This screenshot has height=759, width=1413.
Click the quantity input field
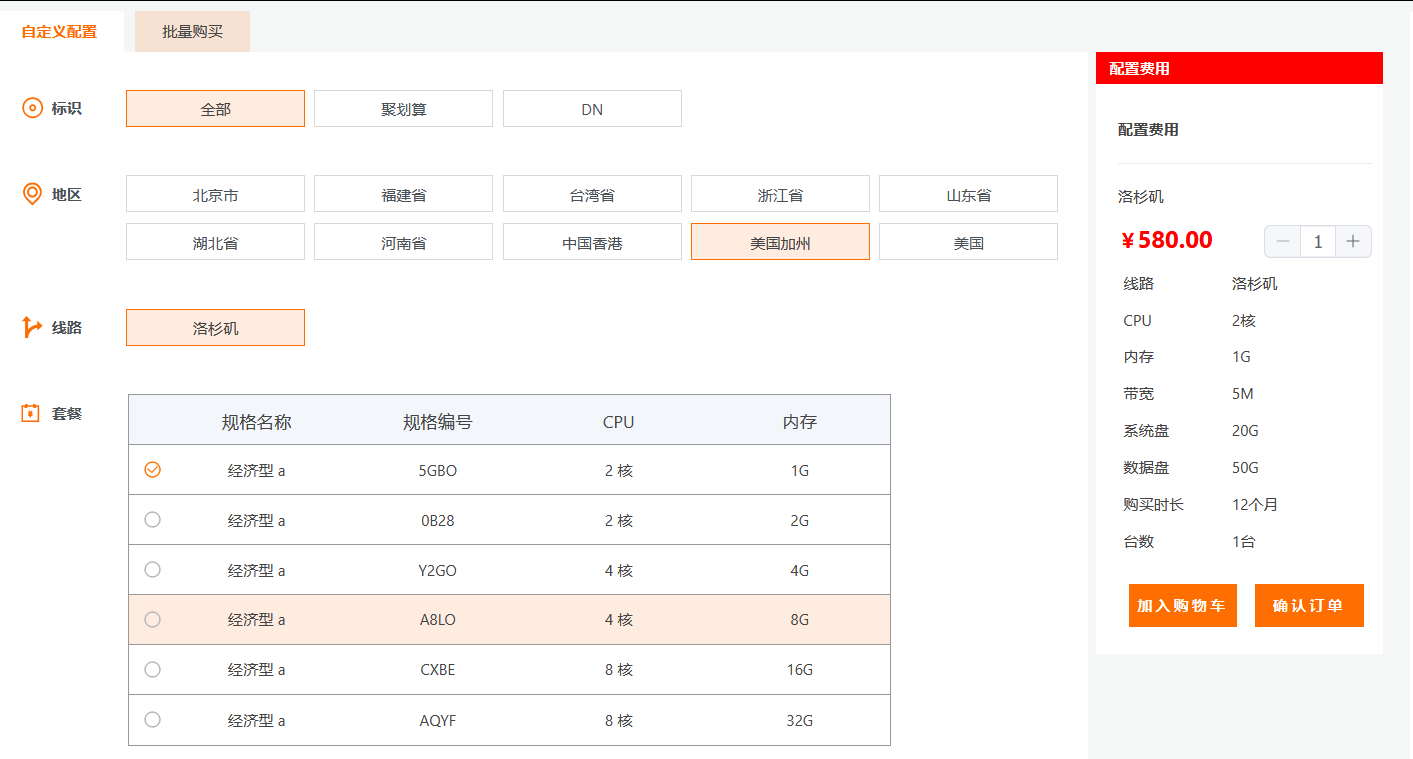(1318, 241)
